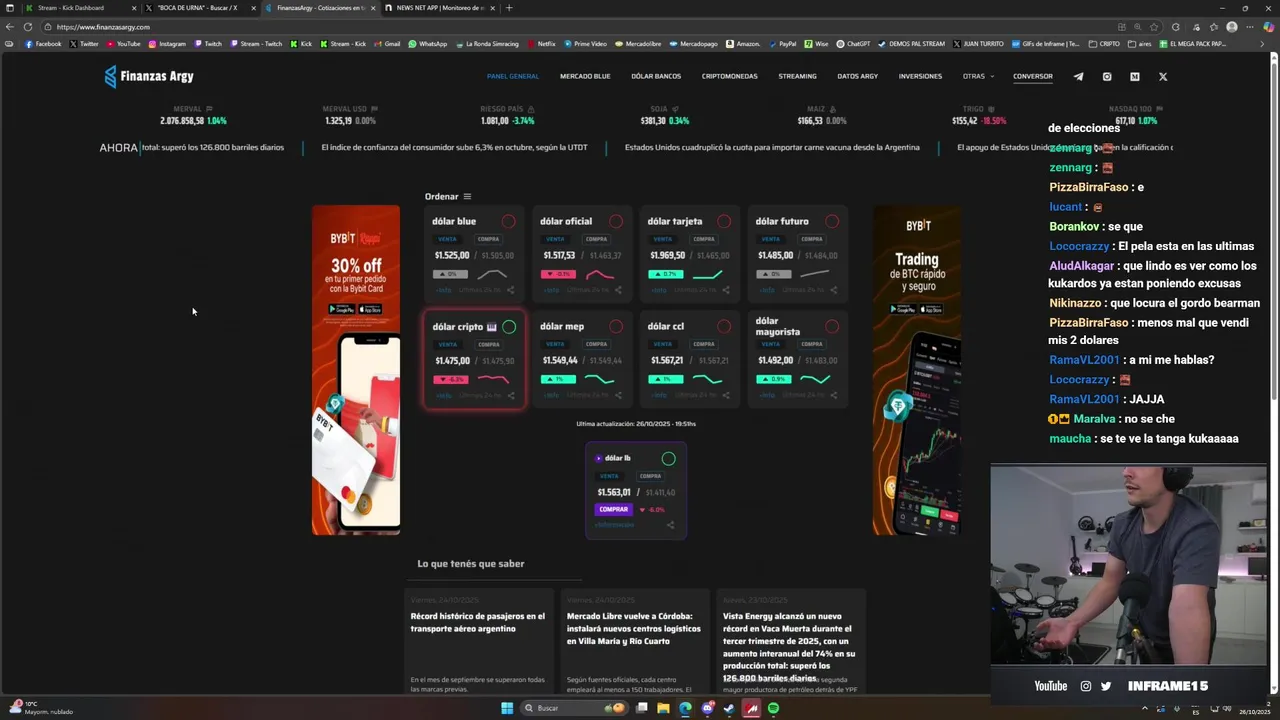Select COMPRA on the dólar tarjeta card
Viewport: 1280px width, 720px height.
click(704, 239)
